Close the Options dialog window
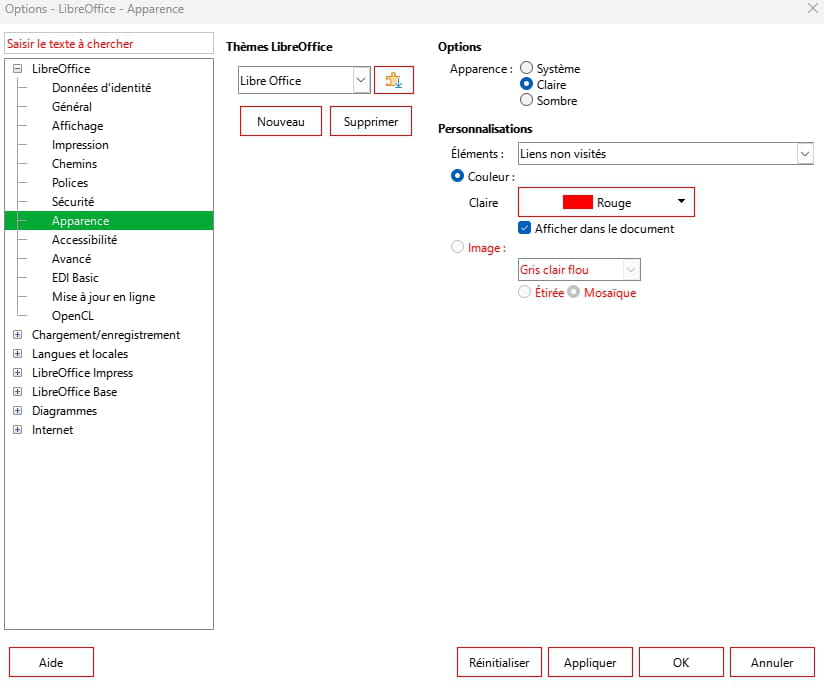This screenshot has height=687, width=824. [x=812, y=8]
